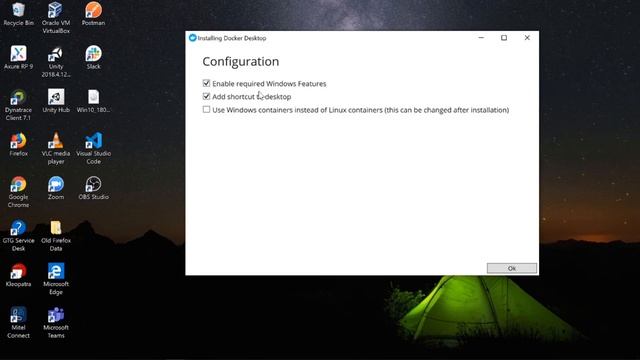Select Axure RP 9 desktop icon
This screenshot has height=360, width=640.
[18, 58]
